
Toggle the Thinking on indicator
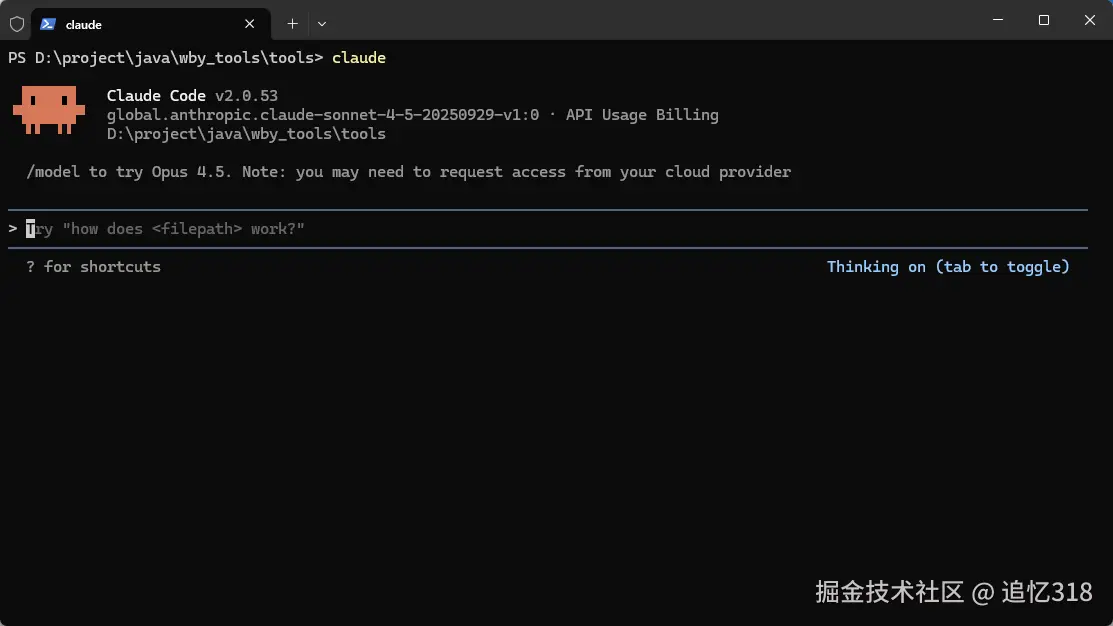947,267
